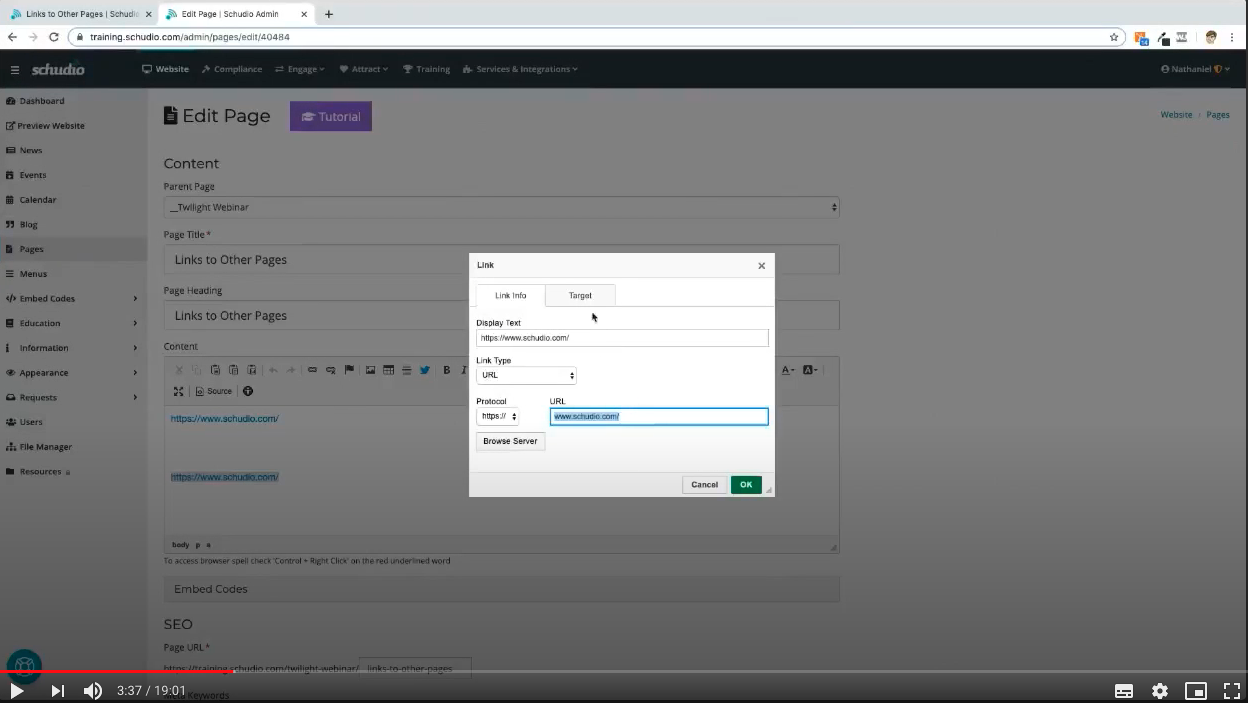Screen dimensions: 1248x703
Task: Click the Paste from Word icon
Action: (251, 370)
